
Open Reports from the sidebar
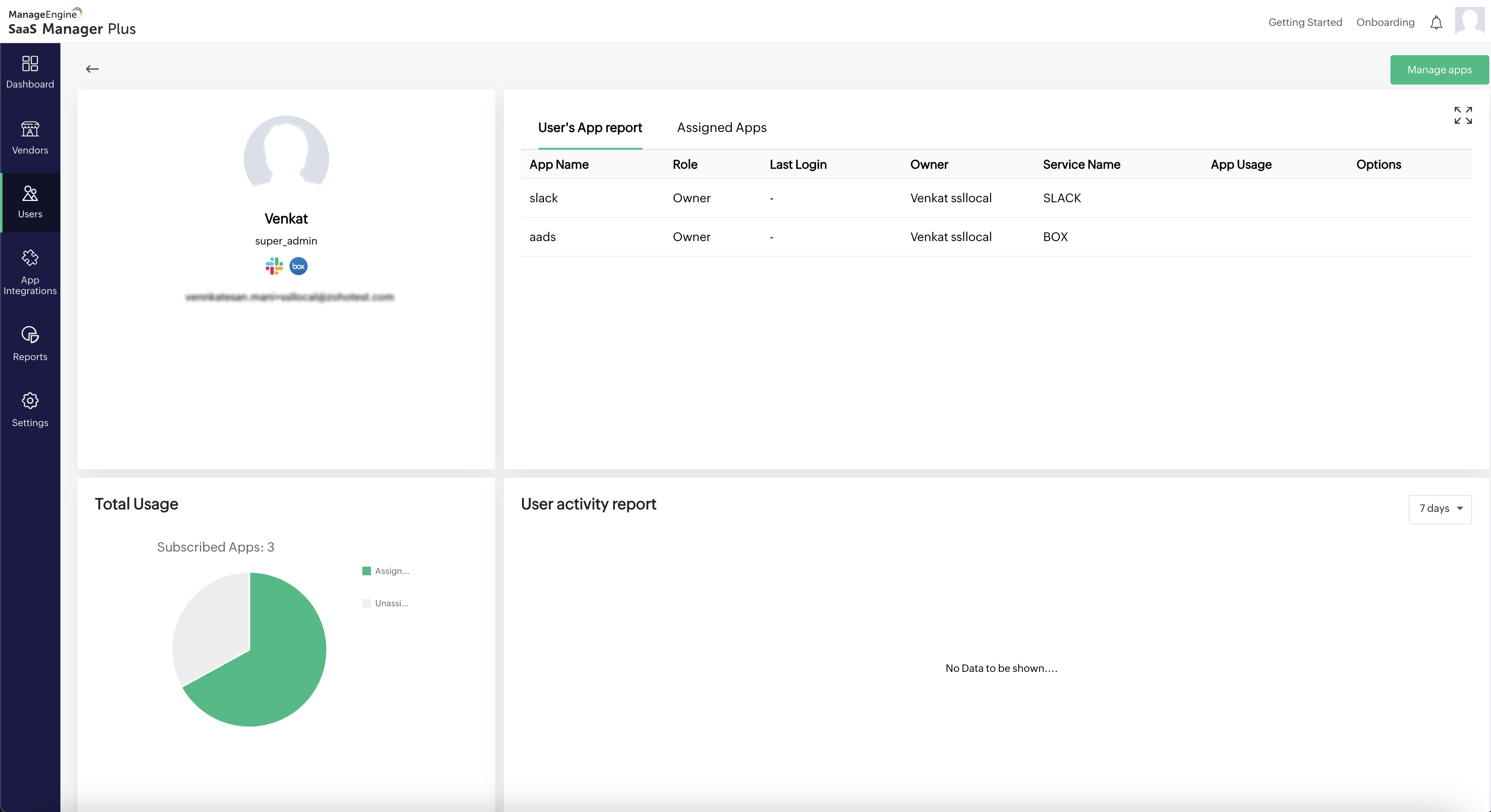[x=29, y=335]
